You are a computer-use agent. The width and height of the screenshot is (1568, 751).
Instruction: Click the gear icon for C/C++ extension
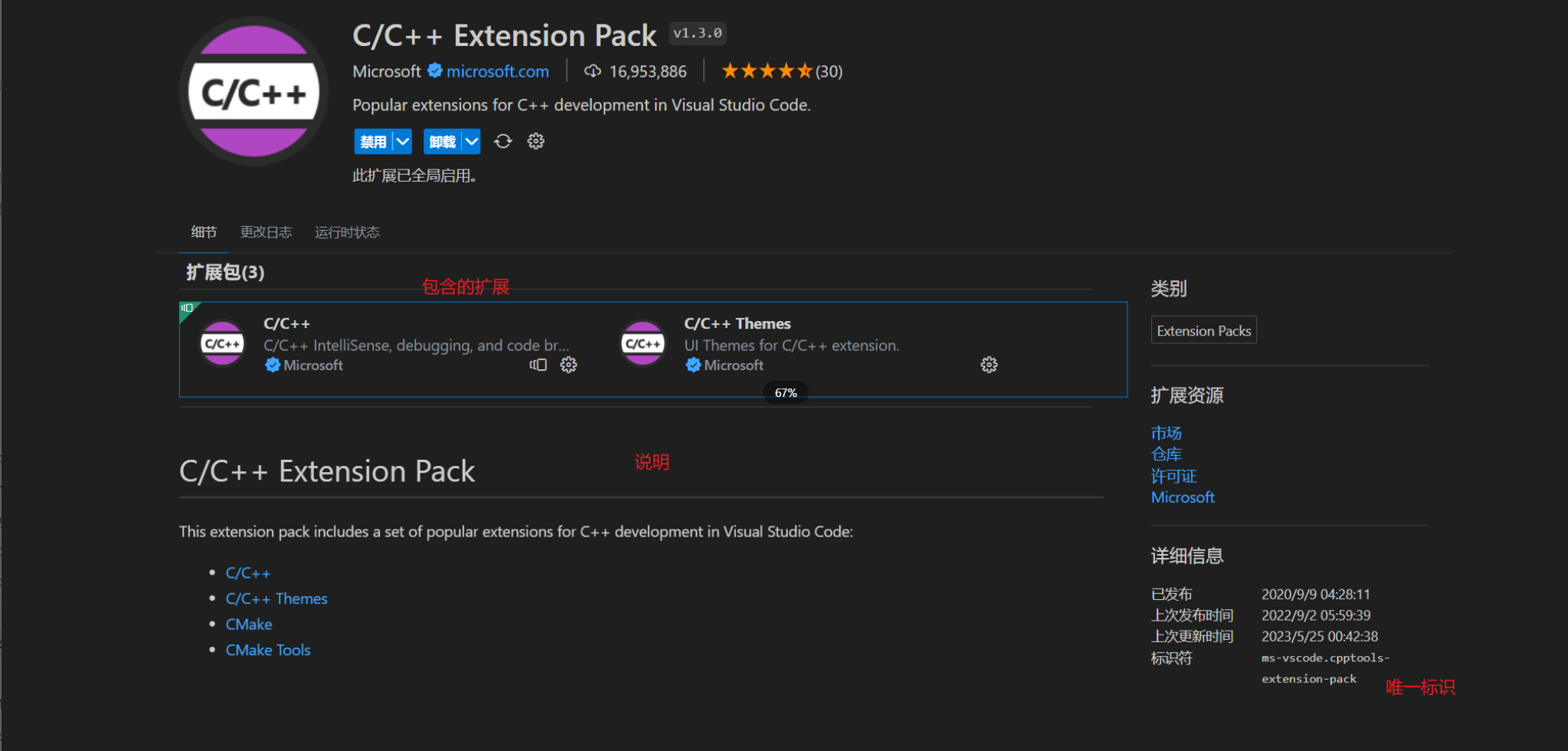click(568, 365)
